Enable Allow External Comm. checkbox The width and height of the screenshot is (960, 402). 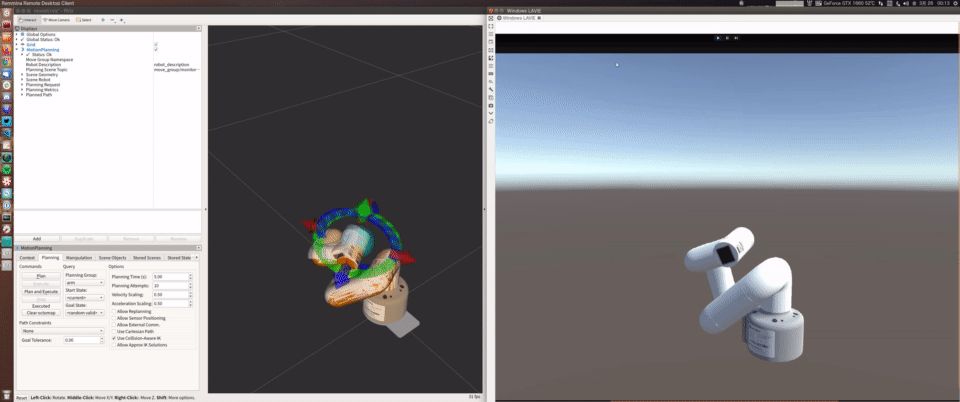114,325
